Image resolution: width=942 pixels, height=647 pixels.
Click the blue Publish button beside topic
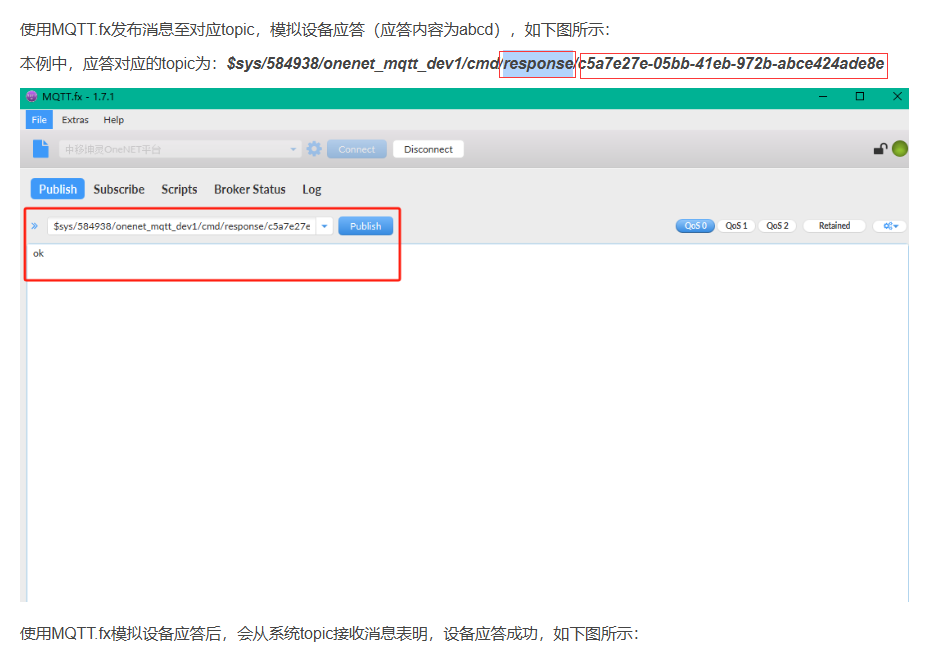[x=365, y=226]
